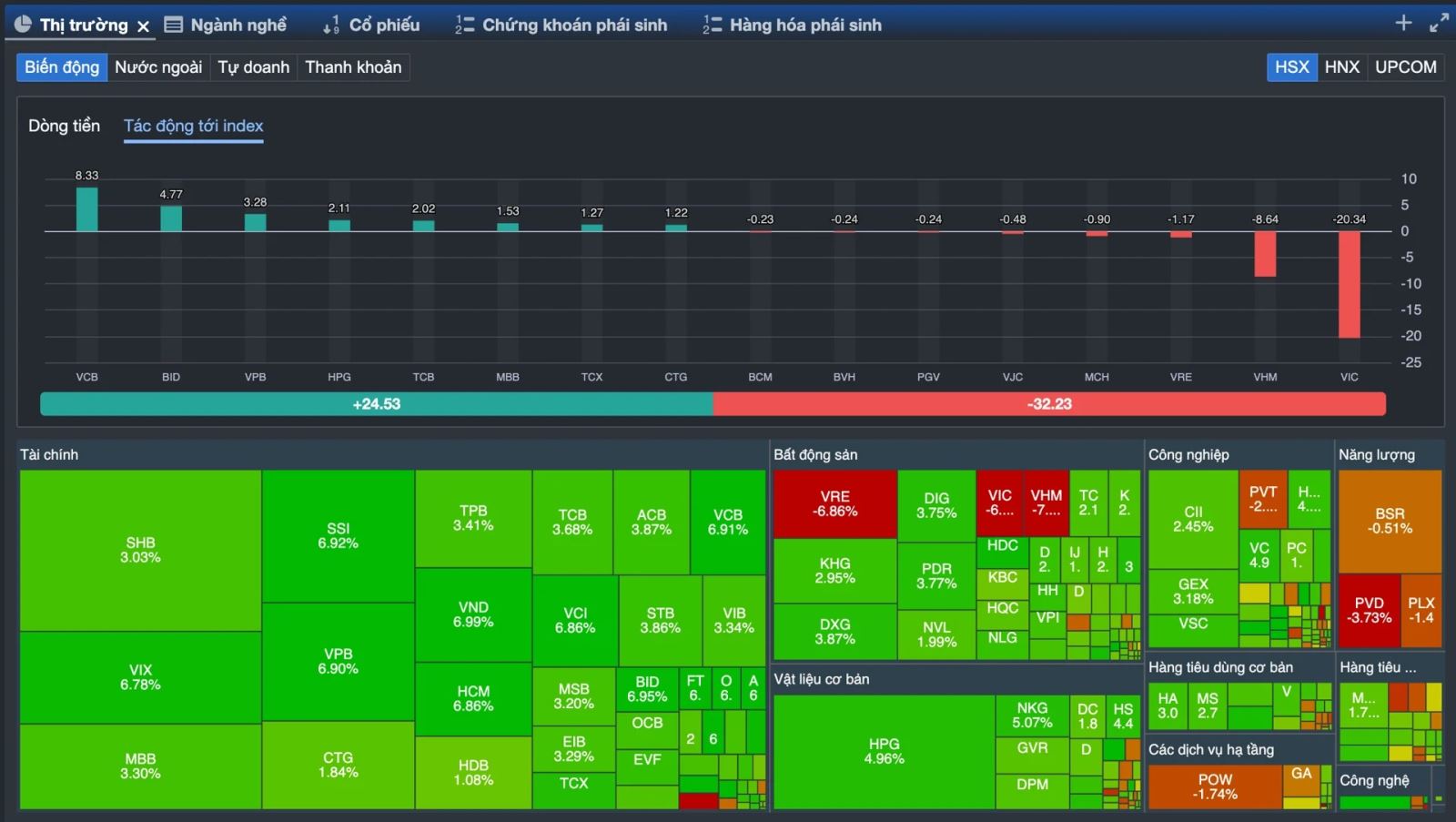This screenshot has width=1456, height=822.
Task: Open the Dòng tiền chart tab
Action: tap(64, 126)
